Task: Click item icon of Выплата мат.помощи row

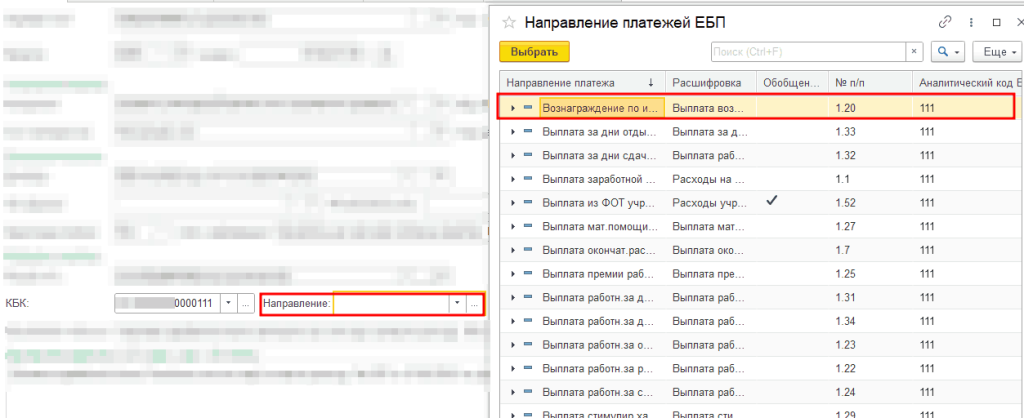Action: tap(528, 226)
